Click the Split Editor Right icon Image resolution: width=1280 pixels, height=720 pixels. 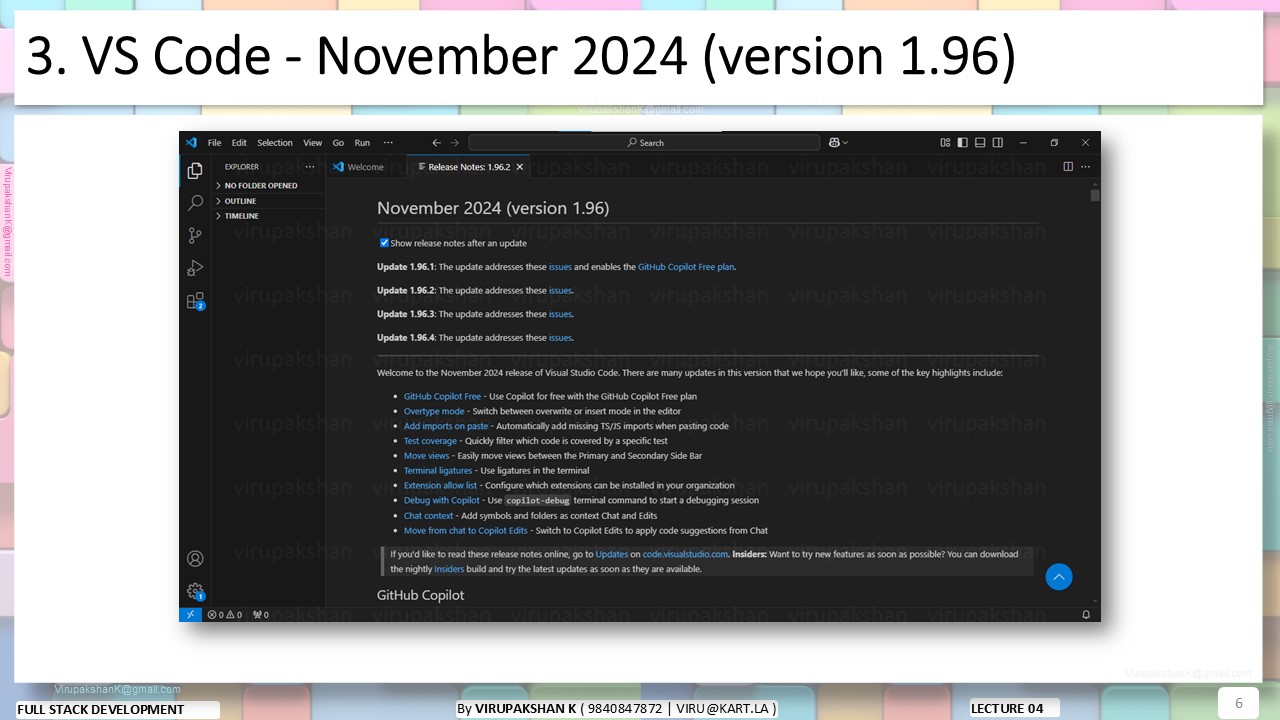[1068, 167]
